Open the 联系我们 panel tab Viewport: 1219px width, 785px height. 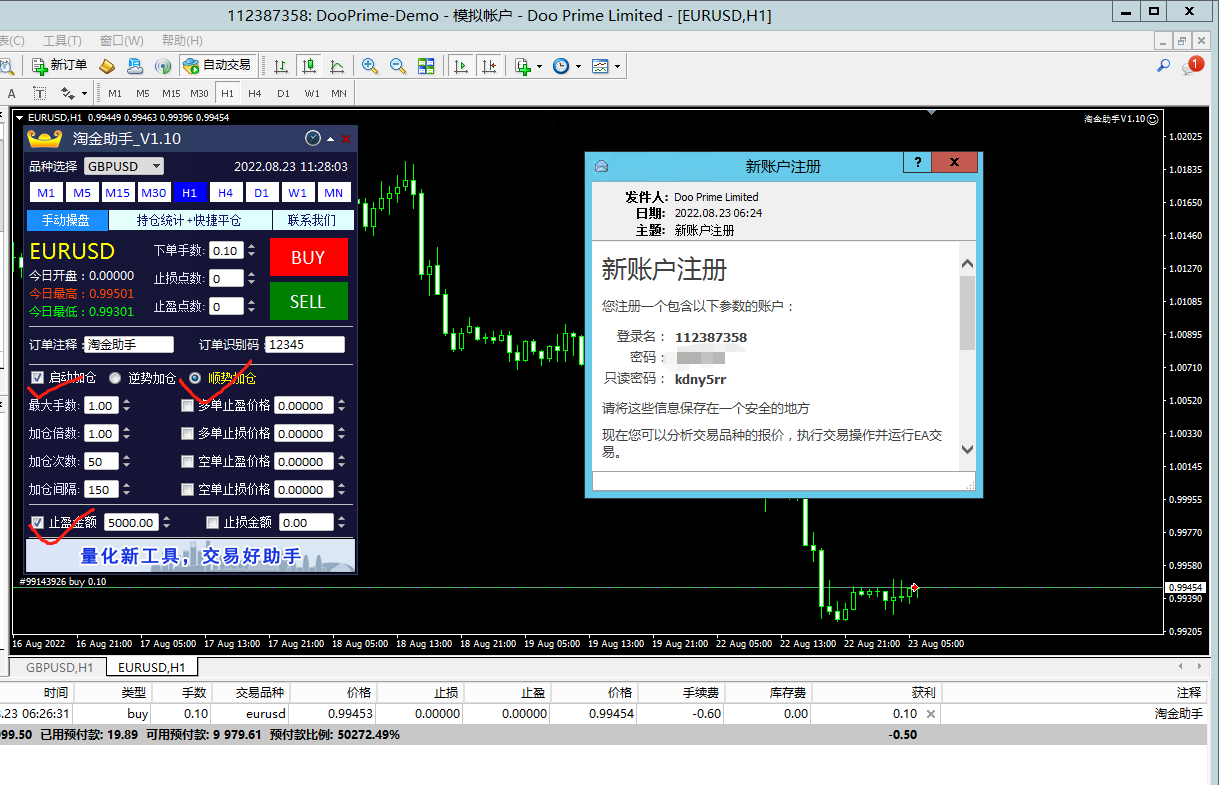coord(312,220)
